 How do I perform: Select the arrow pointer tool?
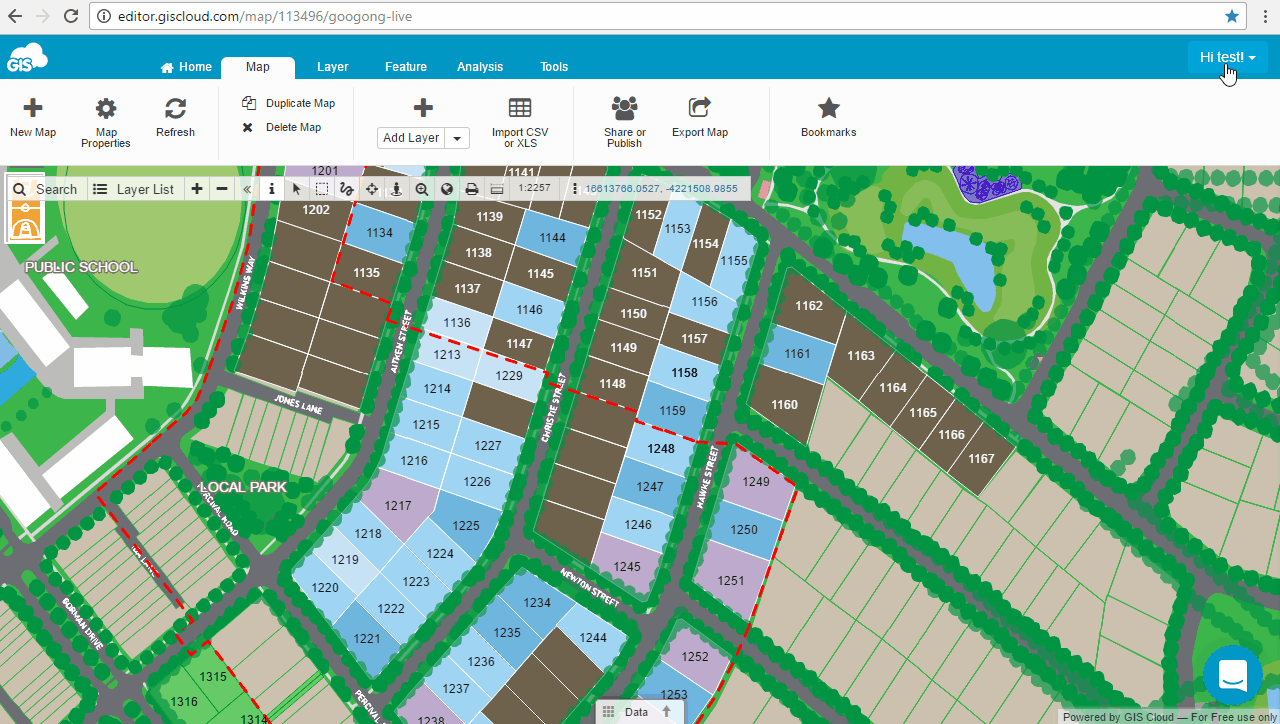click(x=297, y=189)
